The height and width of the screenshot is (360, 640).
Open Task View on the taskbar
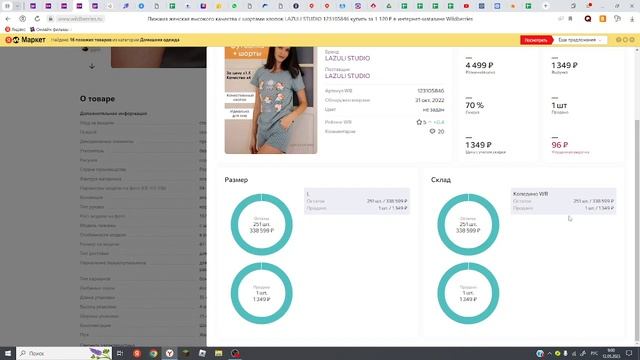click(x=120, y=353)
